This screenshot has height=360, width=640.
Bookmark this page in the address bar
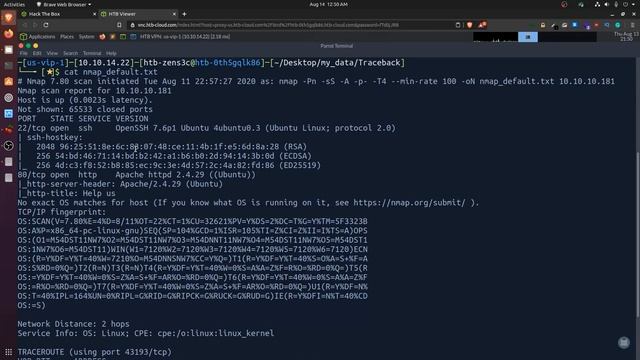(x=119, y=25)
